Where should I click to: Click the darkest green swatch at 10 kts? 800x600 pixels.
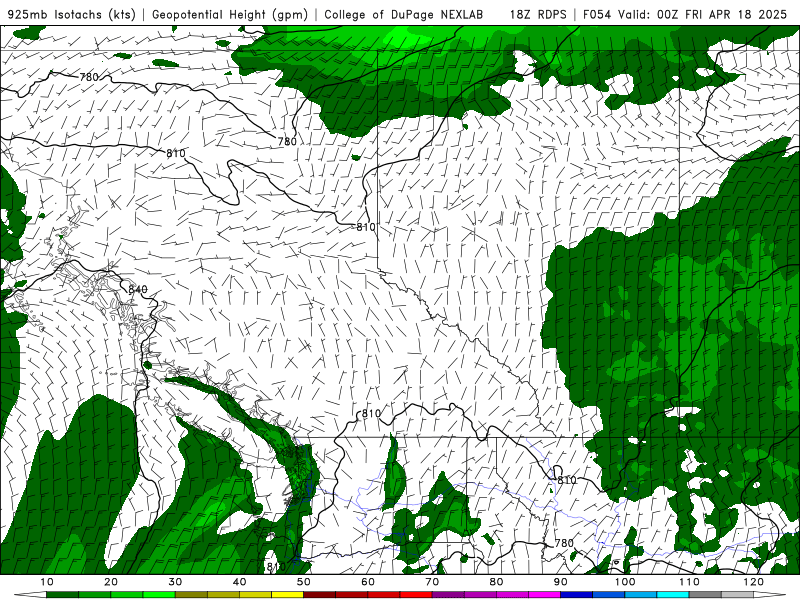tap(62, 595)
